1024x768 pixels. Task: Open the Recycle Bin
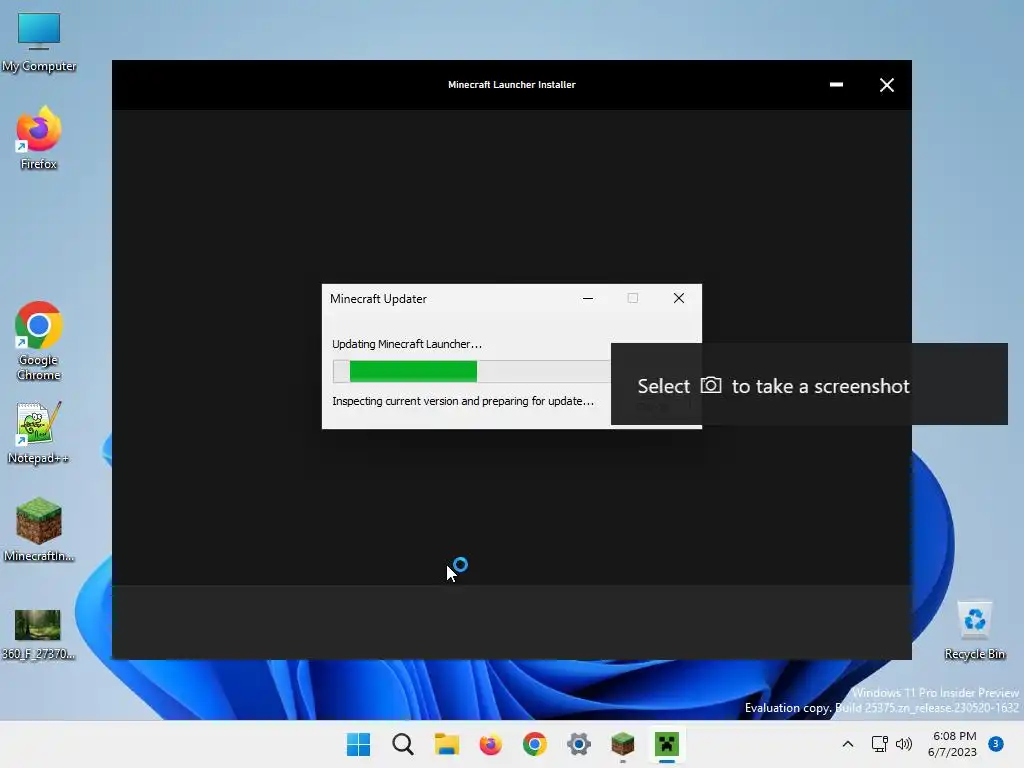click(974, 631)
